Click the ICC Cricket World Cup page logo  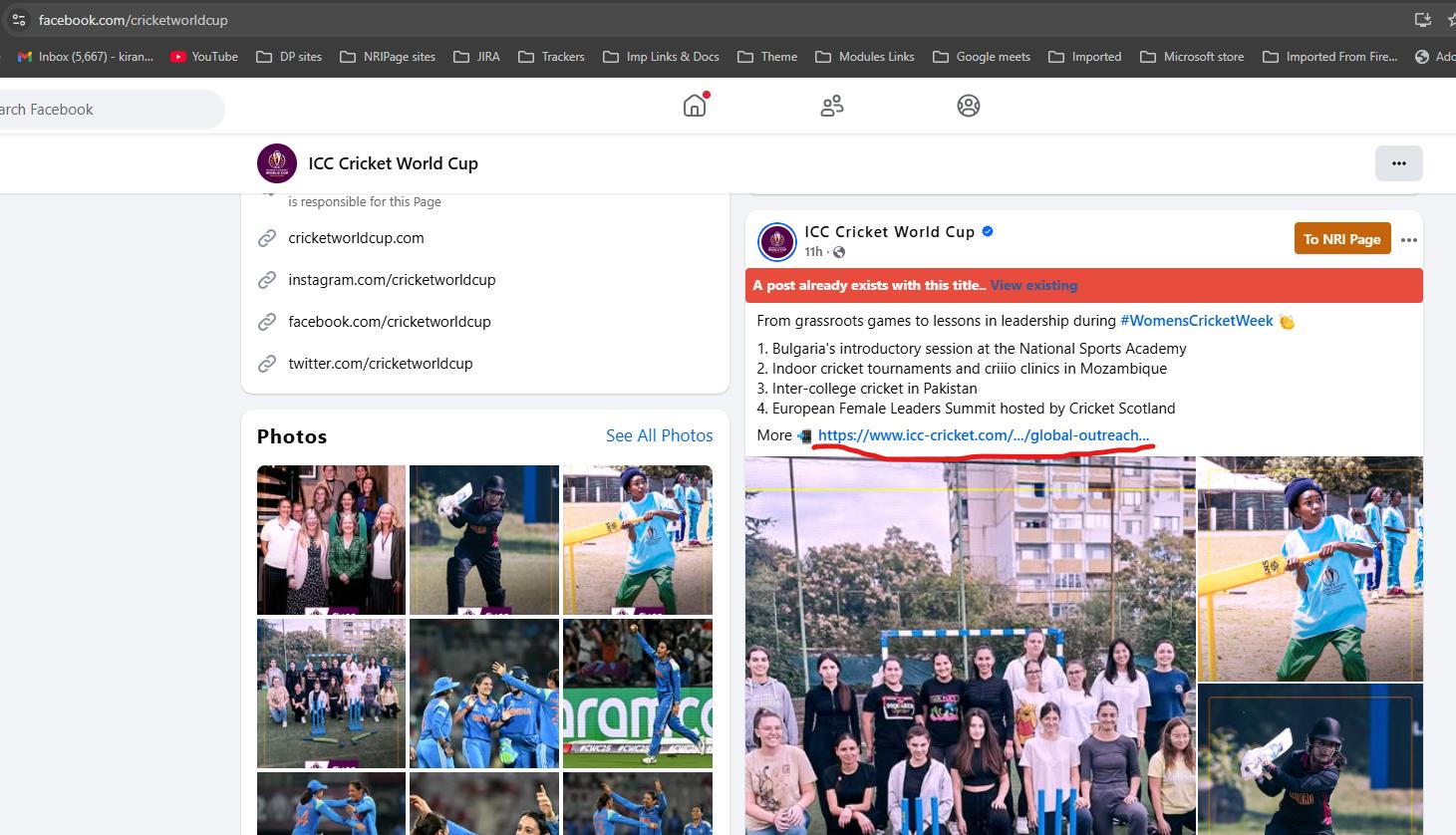(x=277, y=163)
